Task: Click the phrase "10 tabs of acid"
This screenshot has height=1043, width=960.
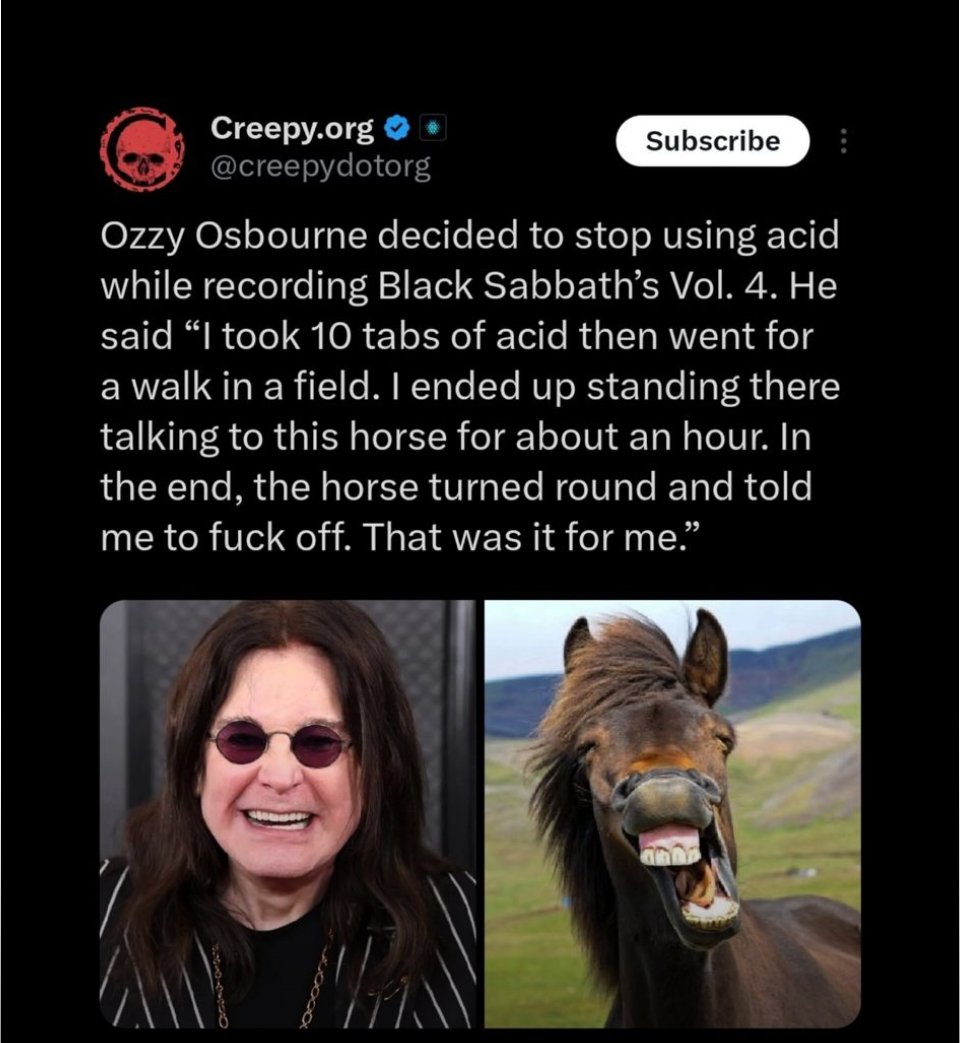Action: click(x=440, y=336)
